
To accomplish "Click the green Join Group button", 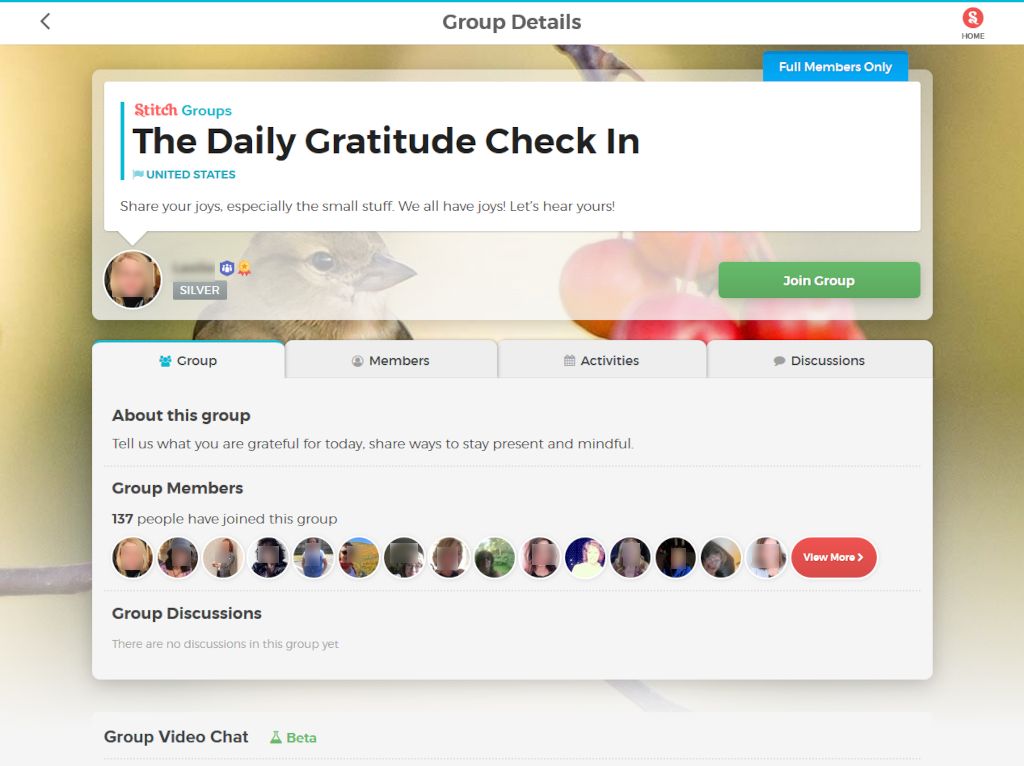I will (819, 280).
